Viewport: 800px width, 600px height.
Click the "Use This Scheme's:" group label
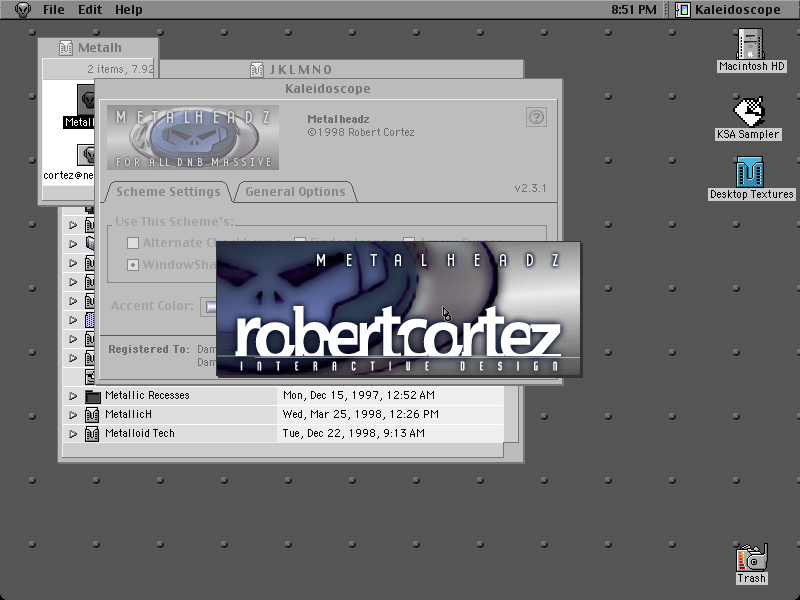point(174,222)
